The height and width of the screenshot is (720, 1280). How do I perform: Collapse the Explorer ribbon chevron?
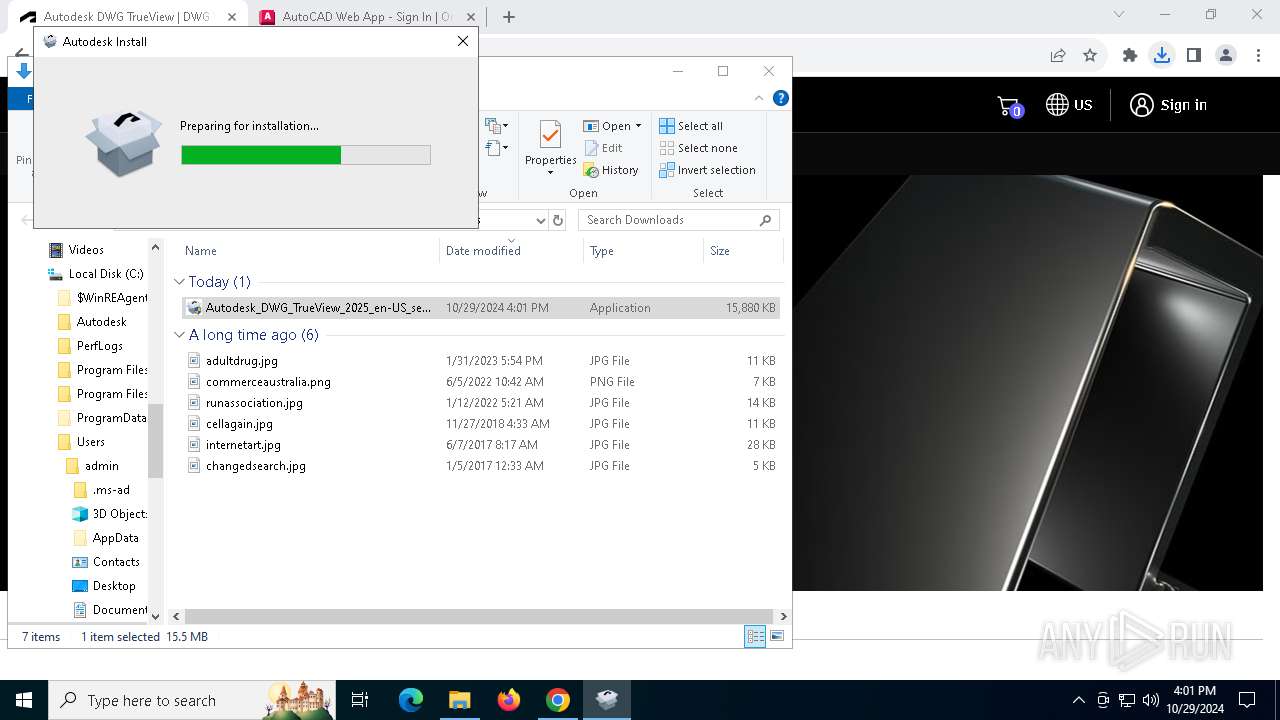coord(759,98)
